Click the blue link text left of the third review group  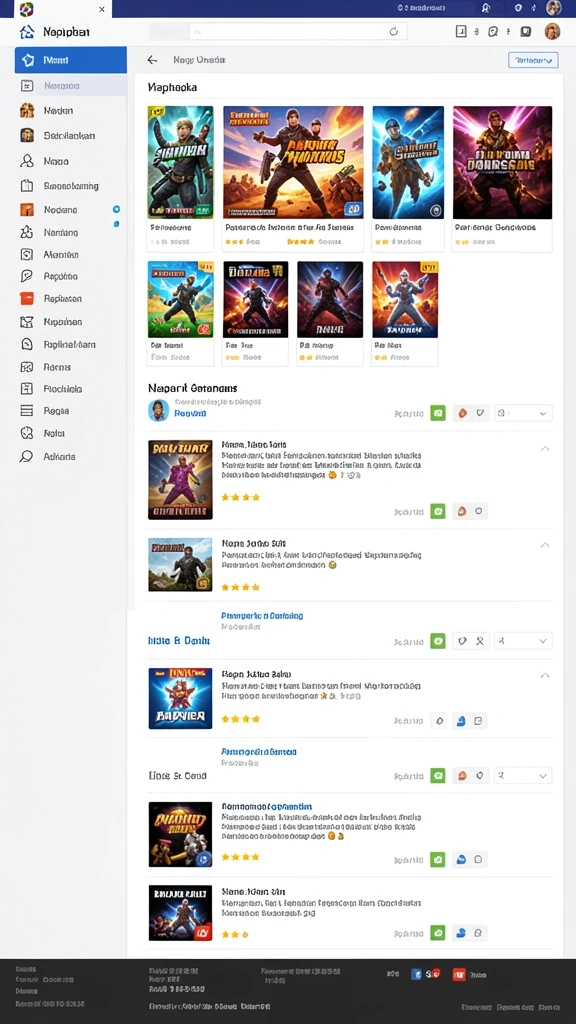click(178, 641)
